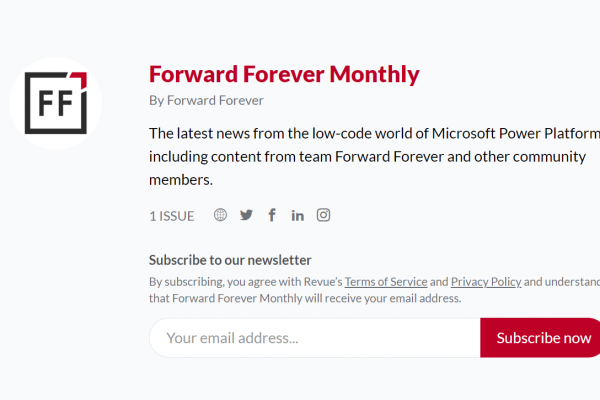This screenshot has height=400, width=600.
Task: View the 1 ISSUE count
Action: (172, 216)
